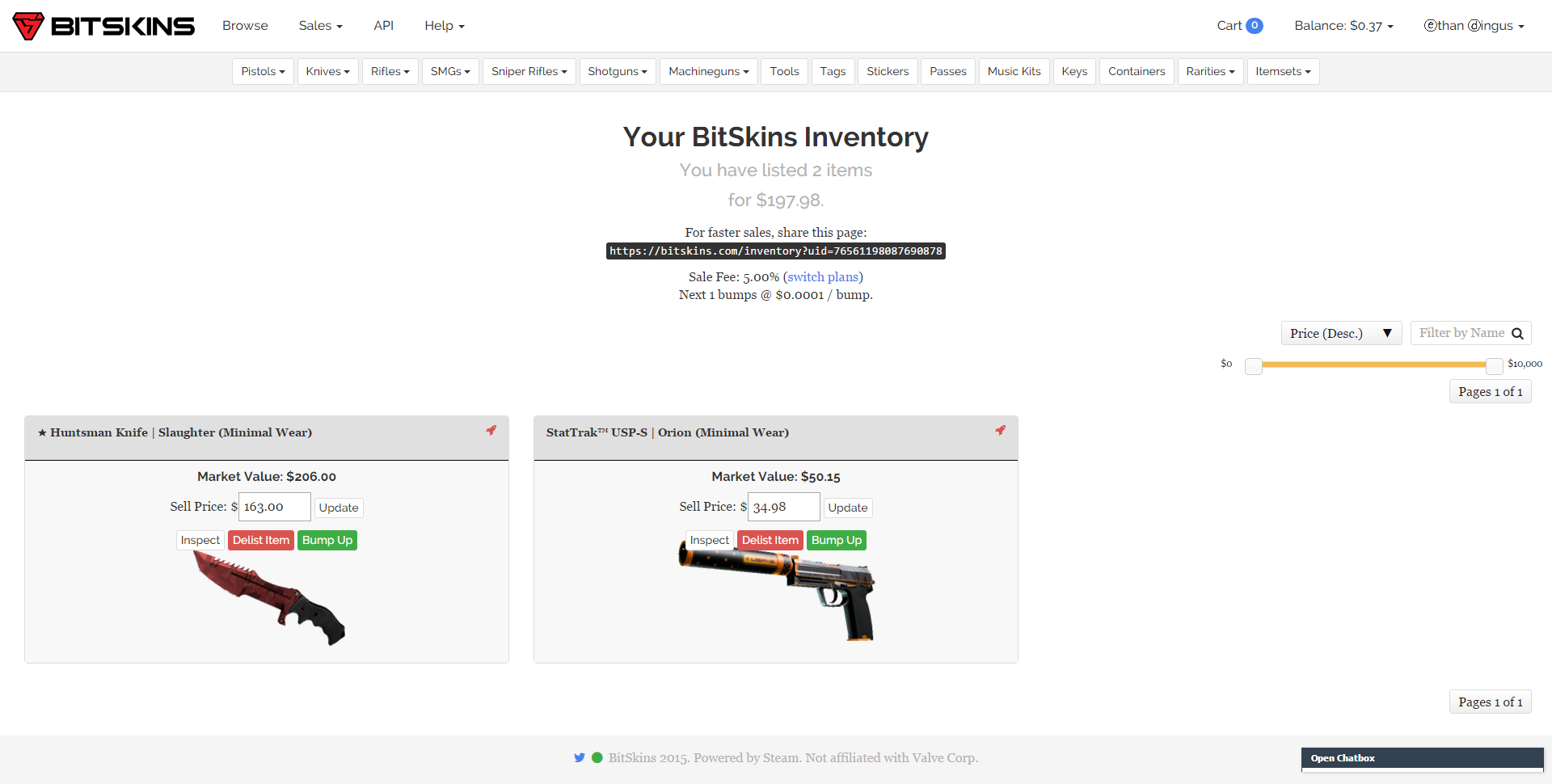Click the maximum price slider handle
This screenshot has width=1552, height=784.
[x=1495, y=366]
